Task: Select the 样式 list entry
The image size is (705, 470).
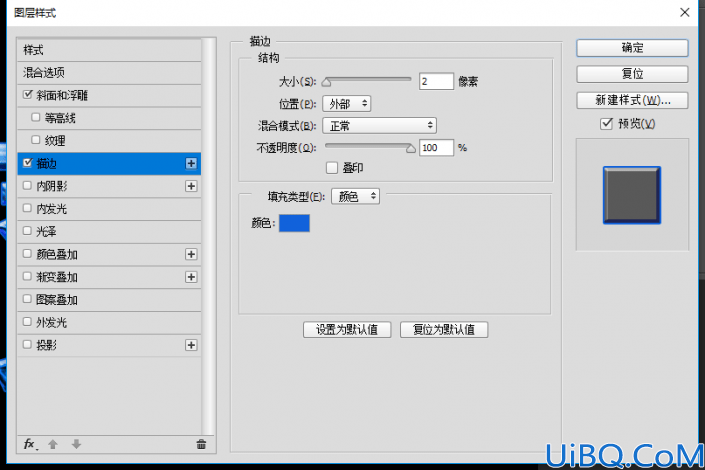Action: [x=109, y=50]
